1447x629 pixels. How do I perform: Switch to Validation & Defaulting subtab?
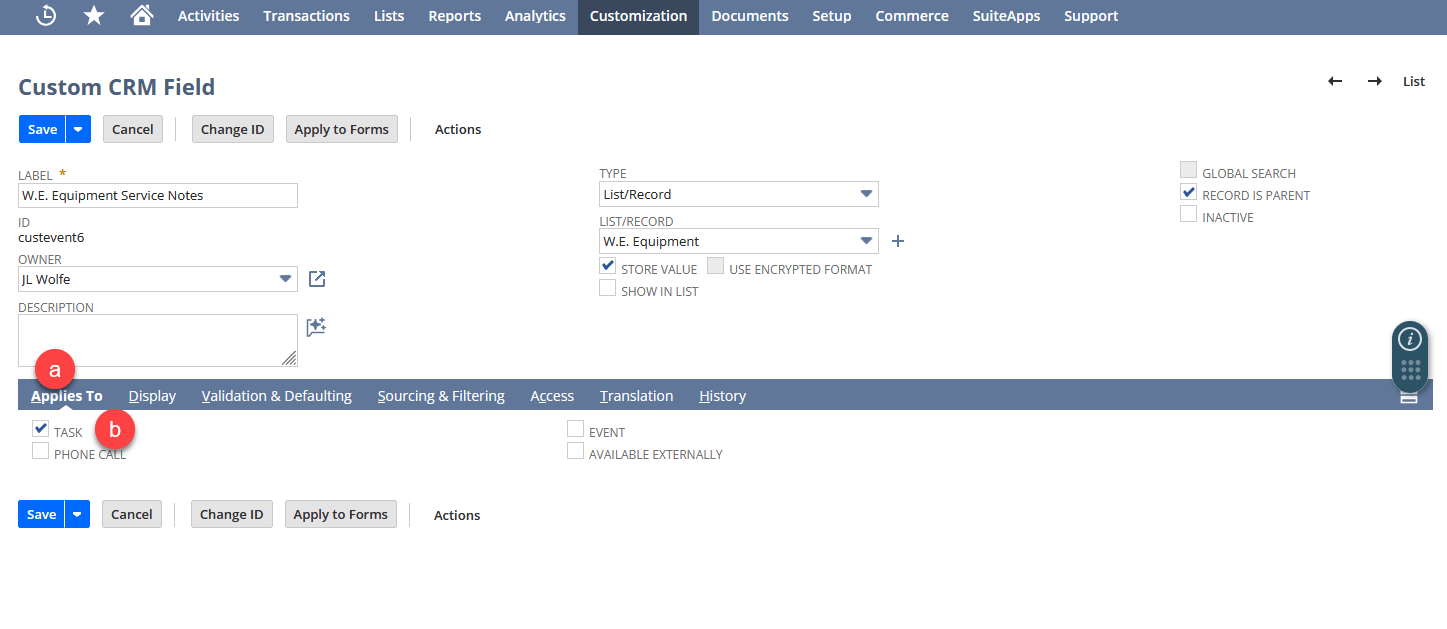277,396
